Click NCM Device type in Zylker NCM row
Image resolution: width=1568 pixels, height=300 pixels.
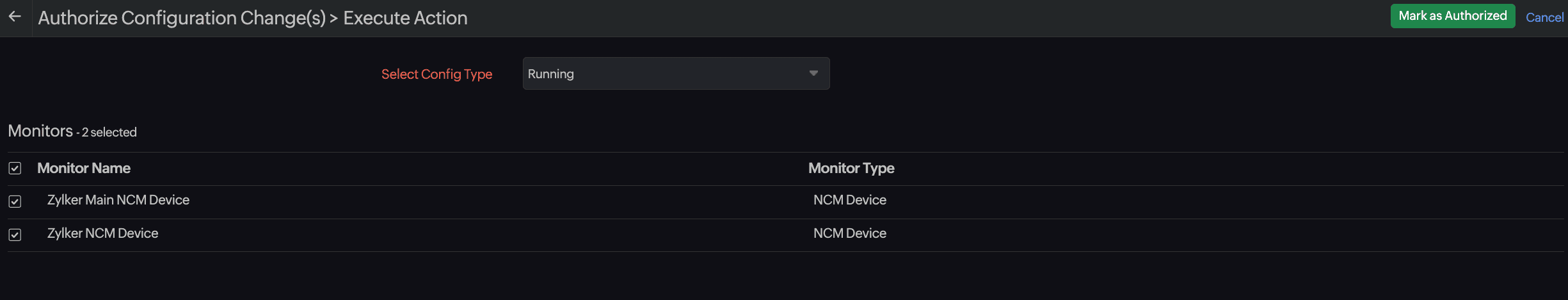849,233
